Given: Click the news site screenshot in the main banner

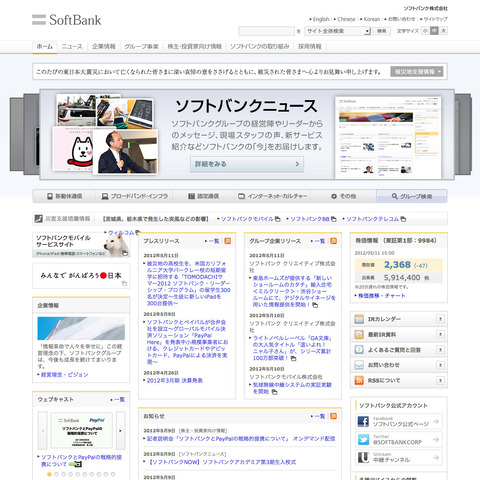Looking at the screenshot, I should [388, 137].
